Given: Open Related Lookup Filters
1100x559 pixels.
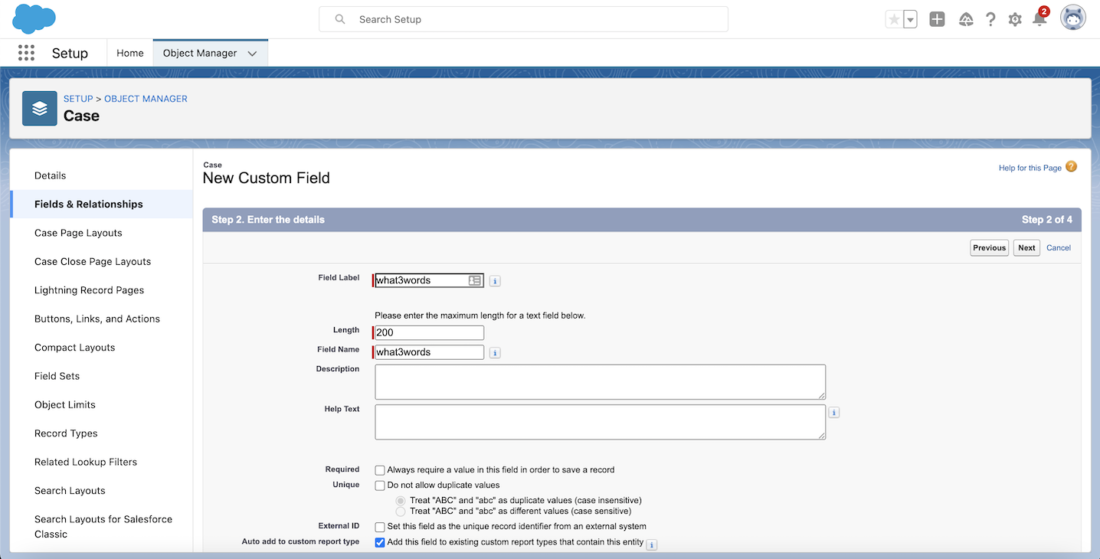Looking at the screenshot, I should 86,462.
